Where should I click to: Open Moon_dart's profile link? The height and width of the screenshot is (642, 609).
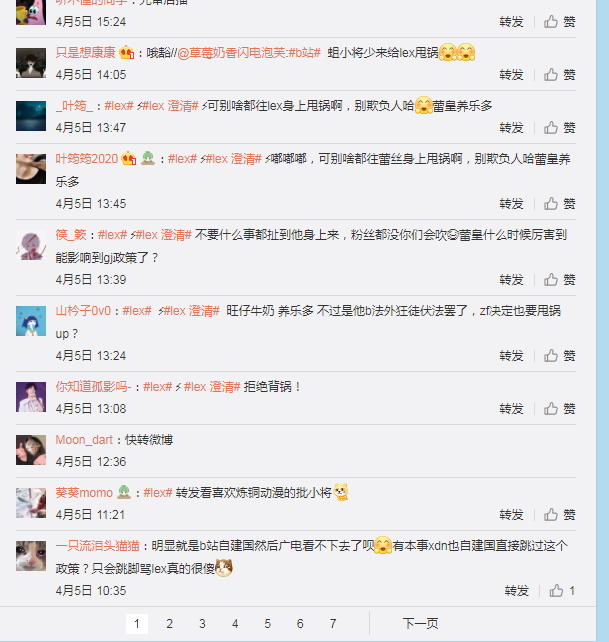click(x=84, y=440)
